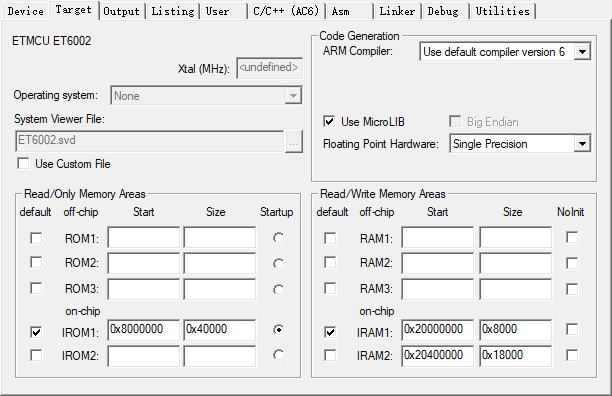The image size is (612, 396).
Task: Click the IRAM1 Size field 0x8000
Action: (516, 330)
